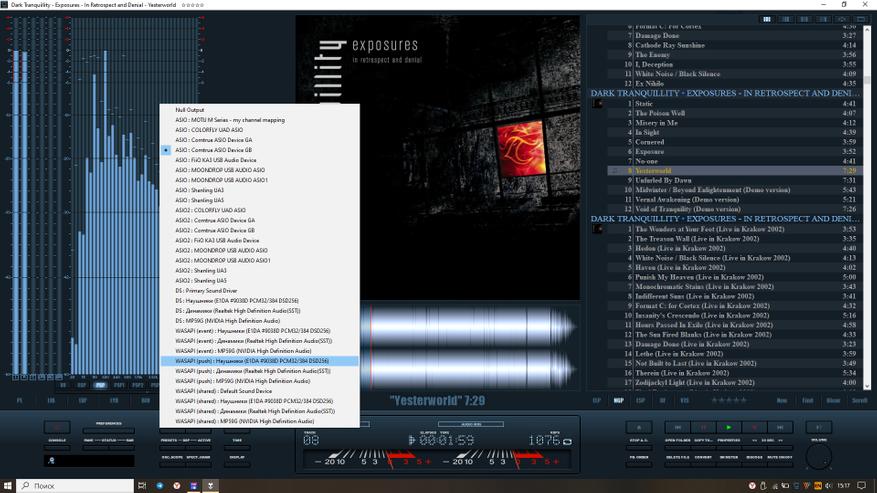Click the eject button left of transport
Viewport: 877px width, 493px height.
click(638, 427)
